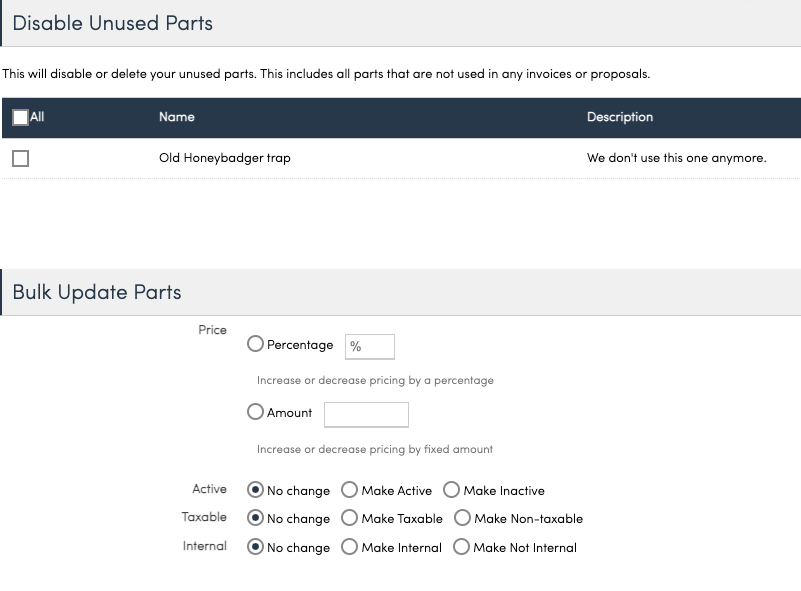Select No change for Internal

pos(256,547)
